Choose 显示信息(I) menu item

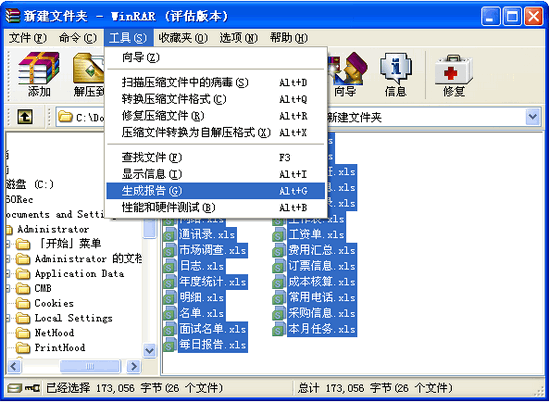[x=216, y=174]
